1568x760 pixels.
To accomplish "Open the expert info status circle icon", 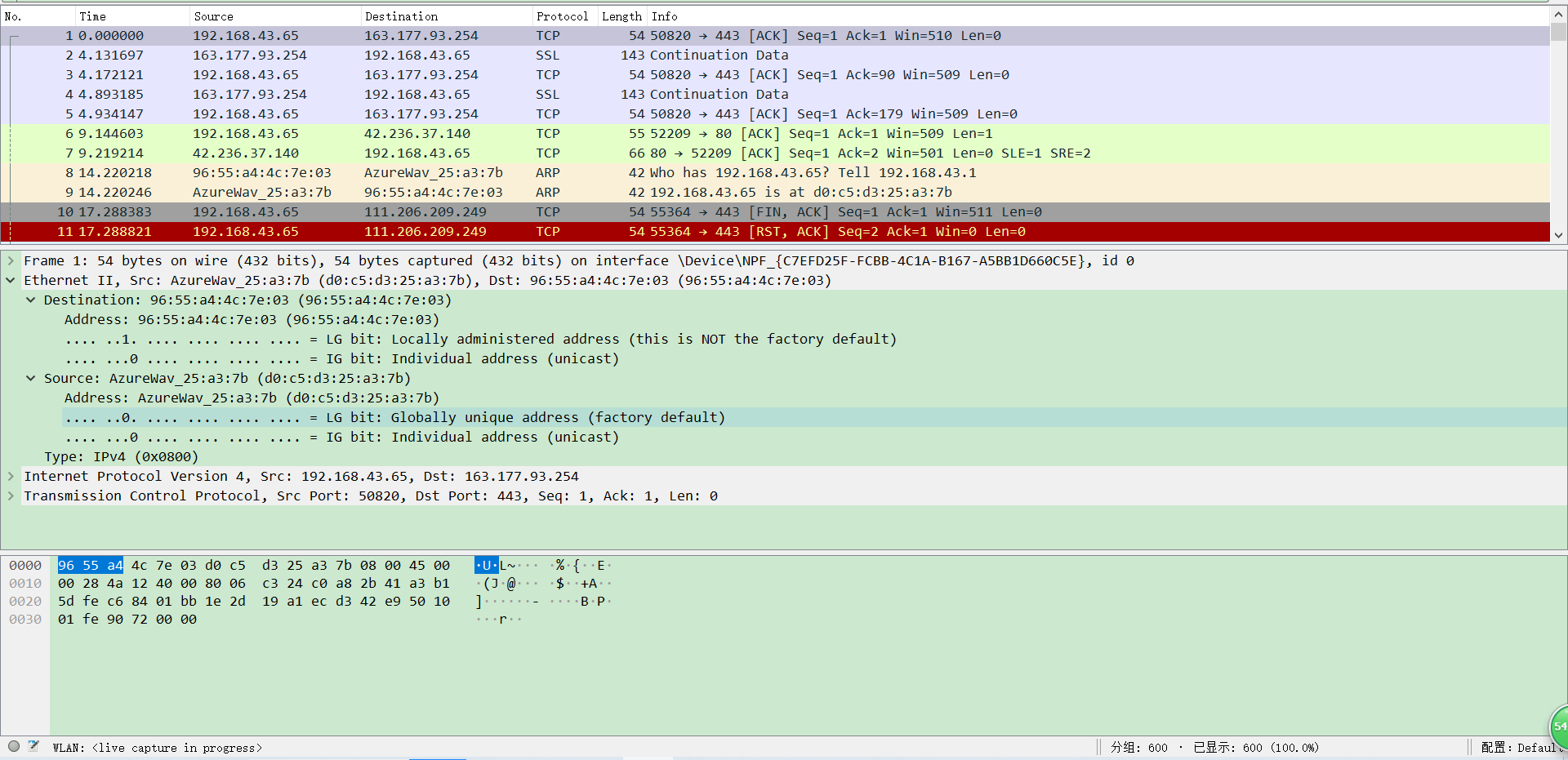I will point(14,746).
